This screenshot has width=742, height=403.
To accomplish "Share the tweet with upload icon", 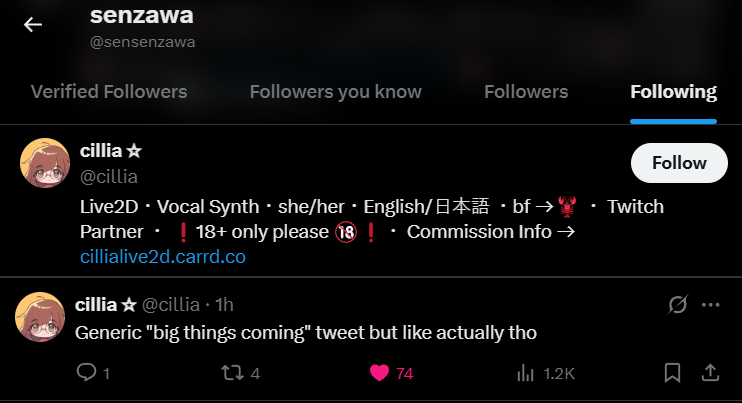I will (x=710, y=373).
